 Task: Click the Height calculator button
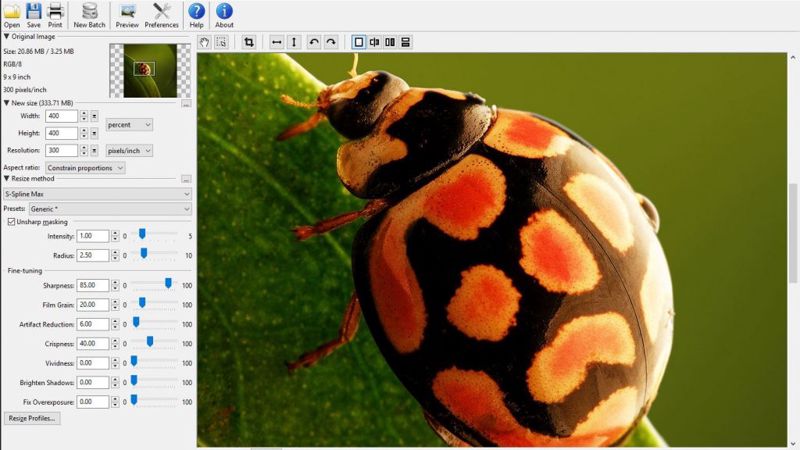94,134
